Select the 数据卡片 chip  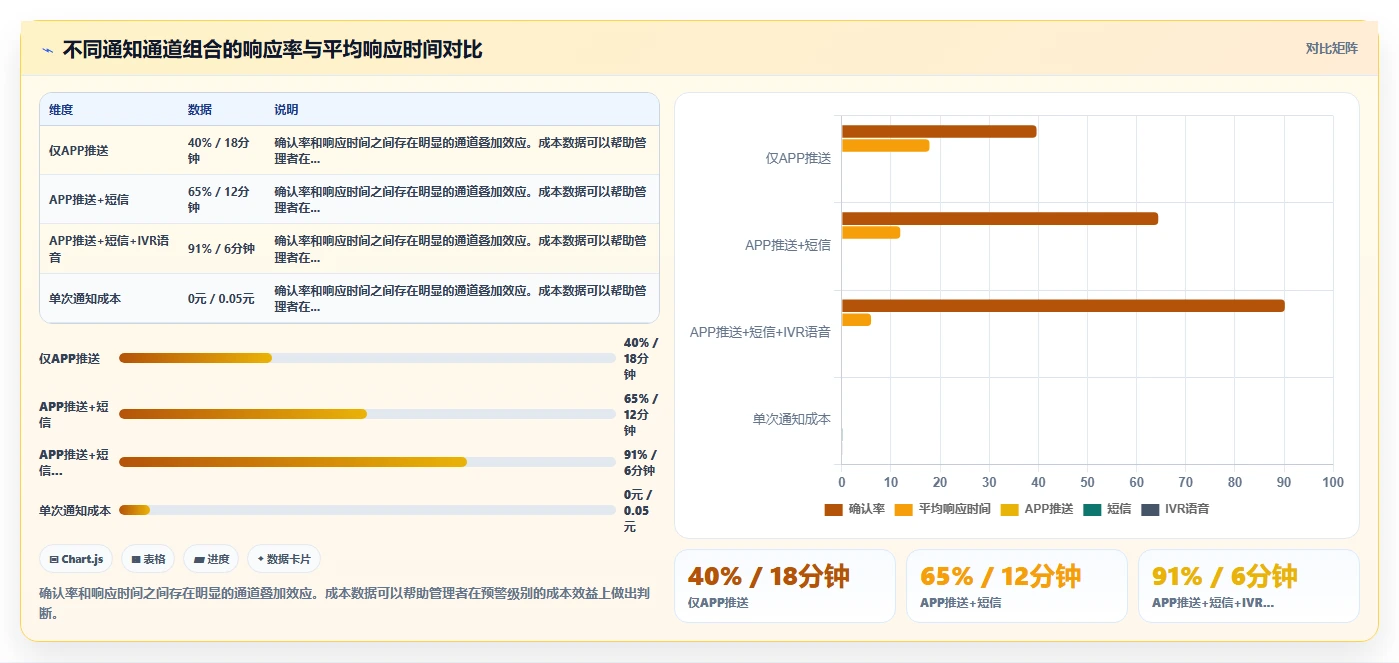click(284, 559)
